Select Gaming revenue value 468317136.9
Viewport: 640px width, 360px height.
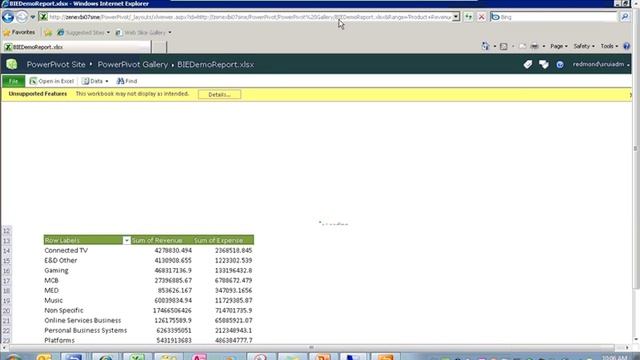pyautogui.click(x=173, y=270)
